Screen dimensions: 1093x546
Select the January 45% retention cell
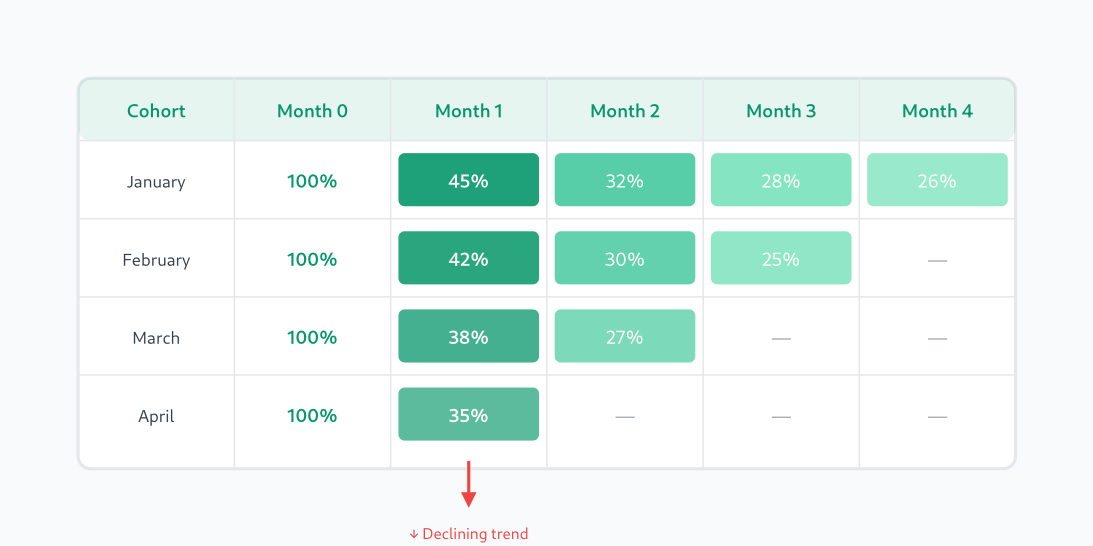pos(468,181)
